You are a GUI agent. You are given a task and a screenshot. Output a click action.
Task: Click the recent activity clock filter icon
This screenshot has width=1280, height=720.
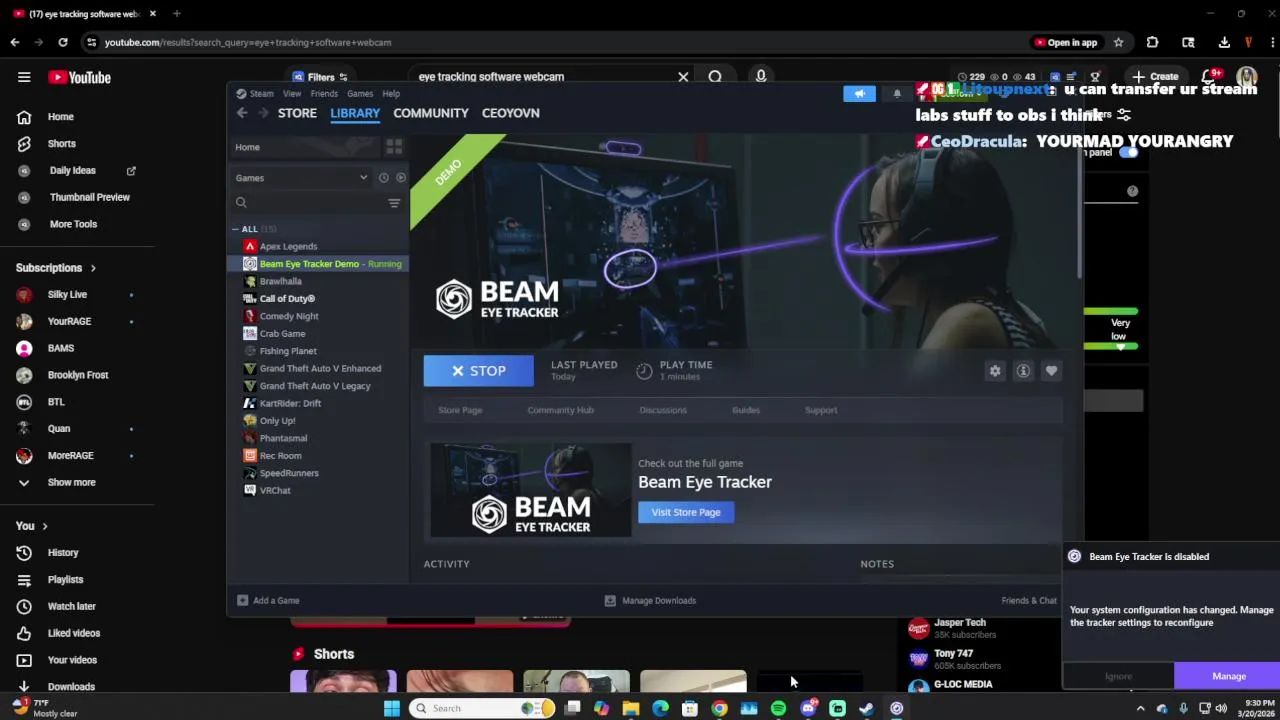[x=383, y=178]
